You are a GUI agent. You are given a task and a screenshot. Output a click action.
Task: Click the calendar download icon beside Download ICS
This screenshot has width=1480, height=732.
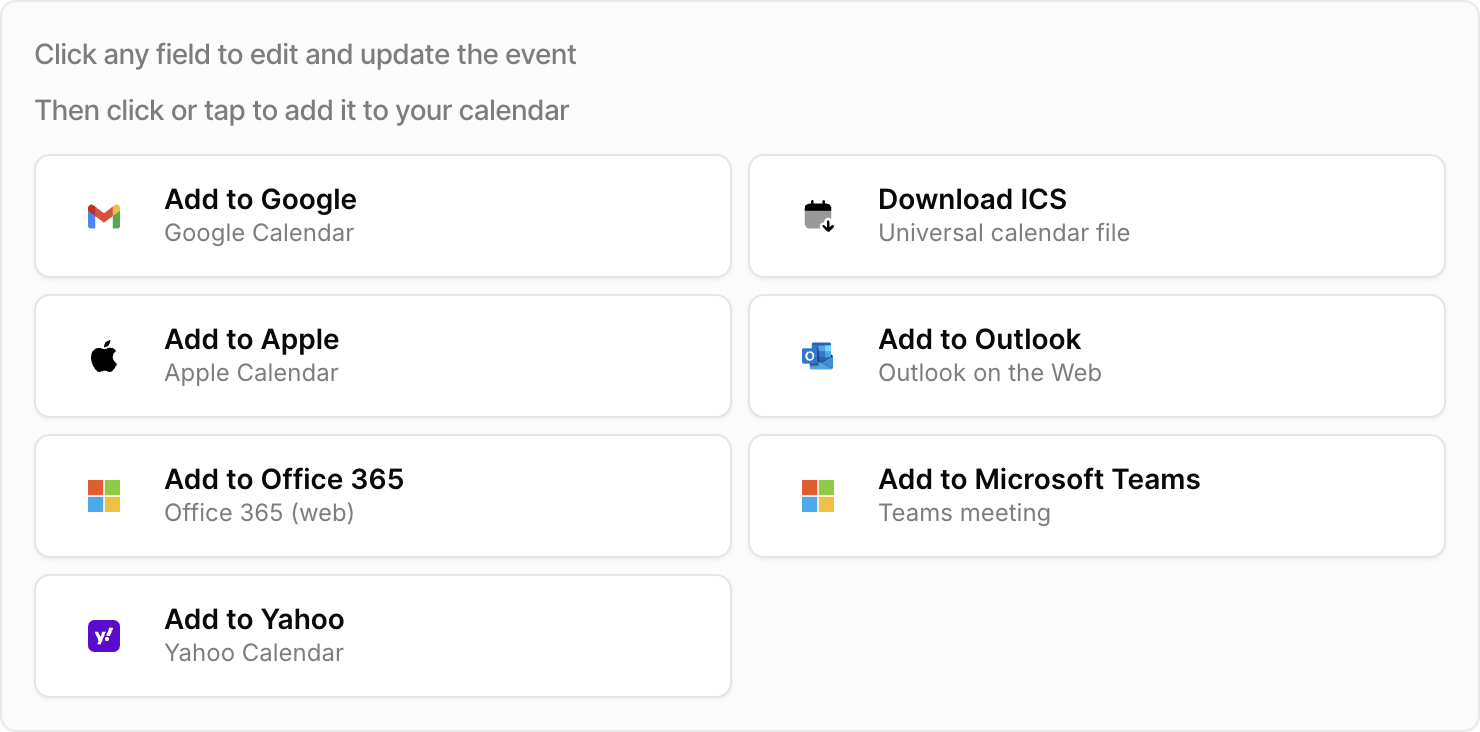click(817, 215)
